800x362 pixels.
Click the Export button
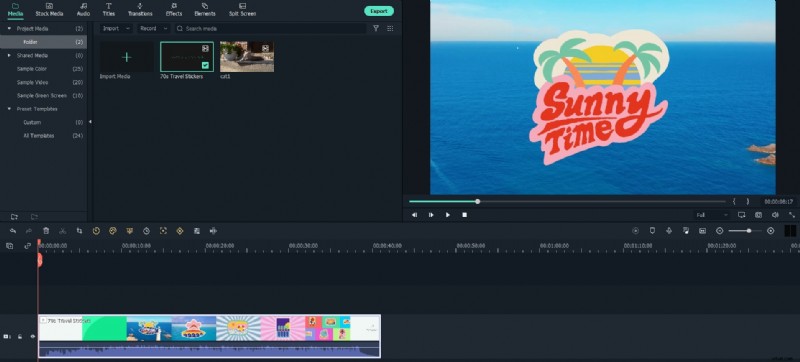[x=379, y=11]
